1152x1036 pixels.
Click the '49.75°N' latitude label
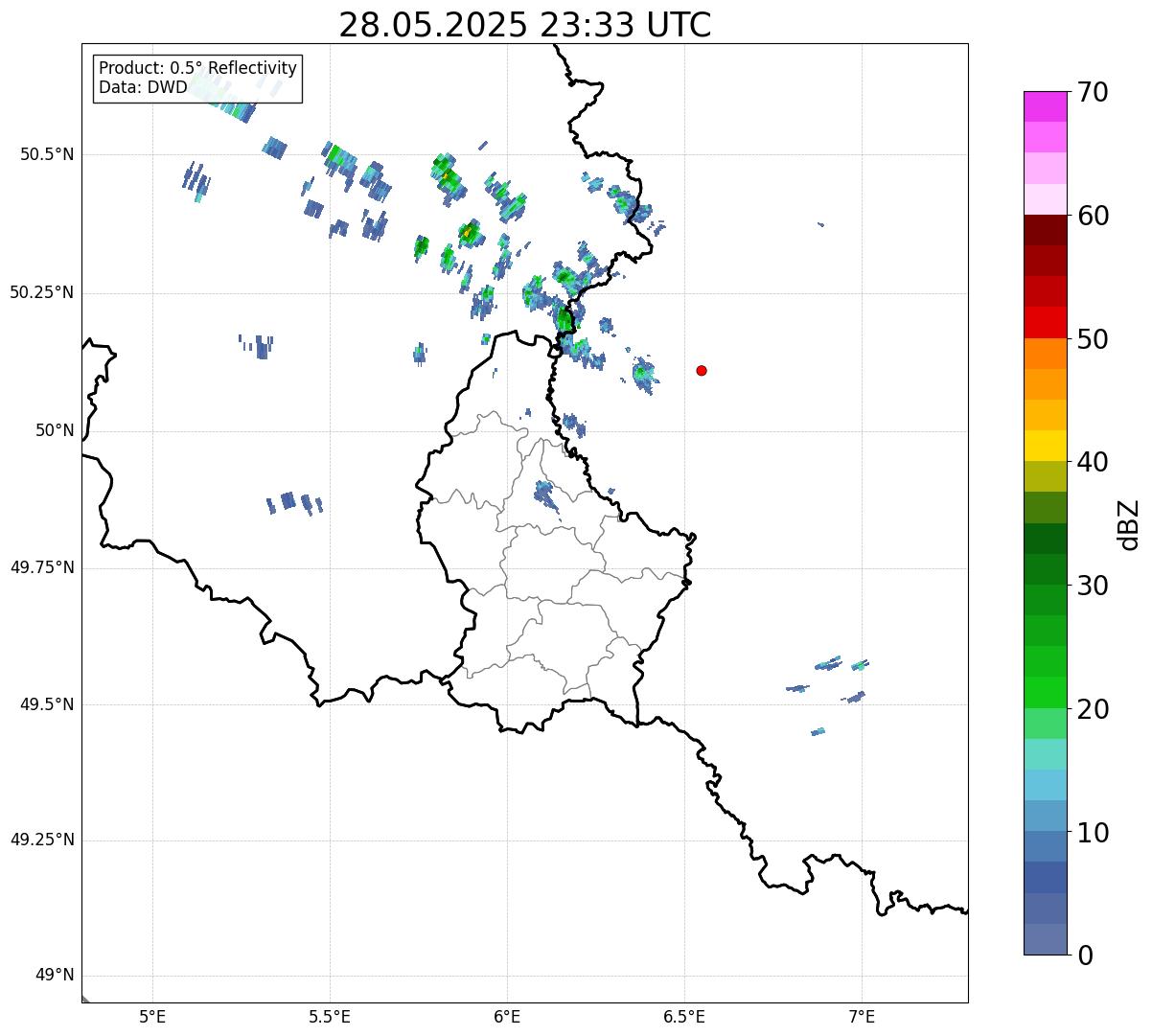42,567
